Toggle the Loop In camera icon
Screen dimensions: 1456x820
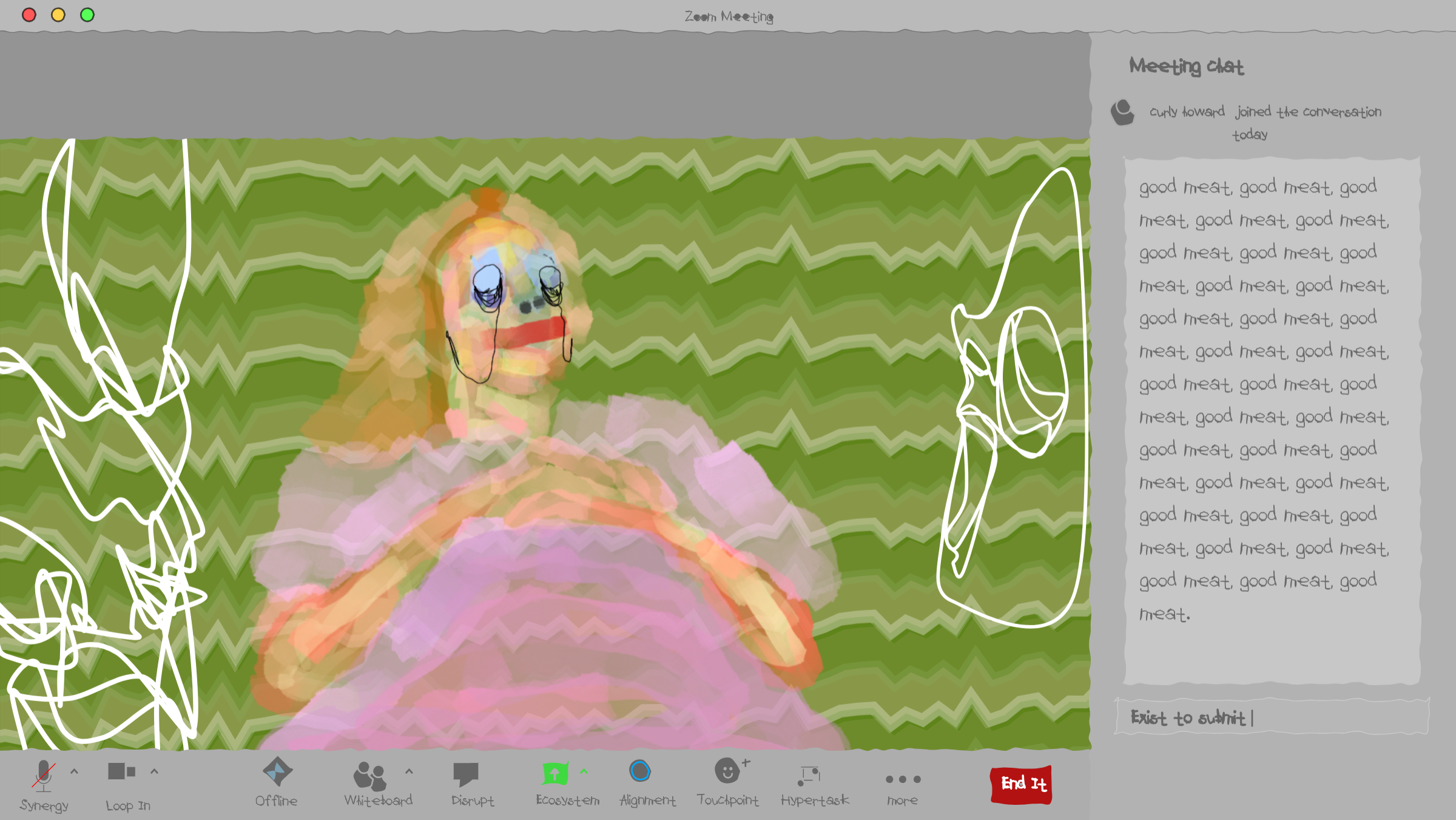121,771
